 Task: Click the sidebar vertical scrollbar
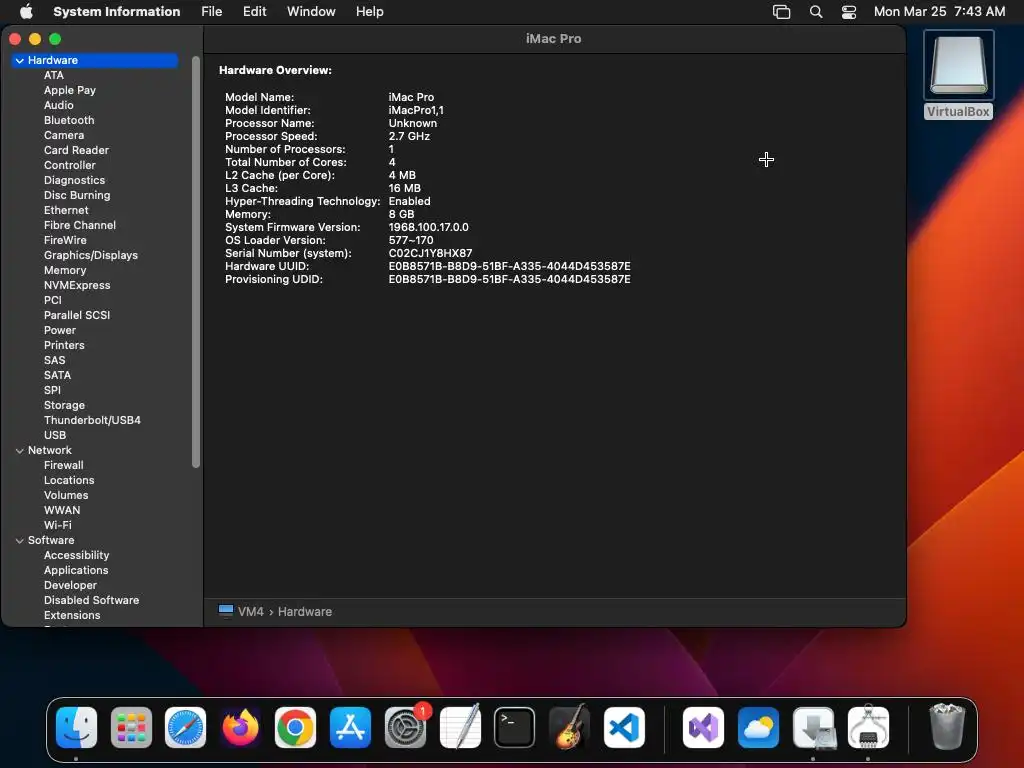pyautogui.click(x=195, y=261)
